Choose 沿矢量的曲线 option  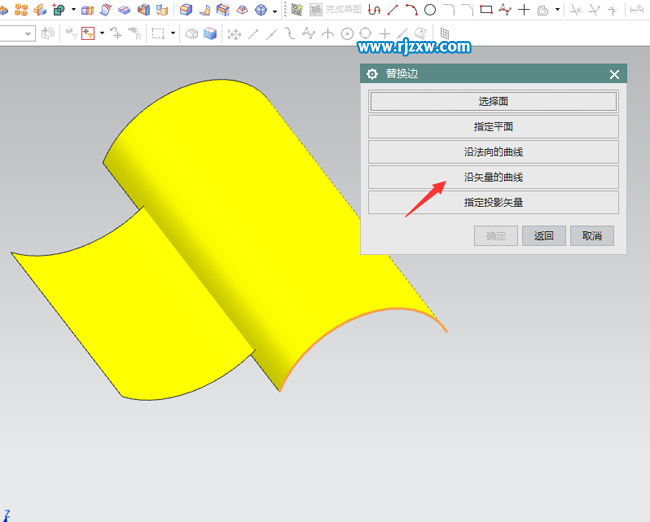click(493, 177)
